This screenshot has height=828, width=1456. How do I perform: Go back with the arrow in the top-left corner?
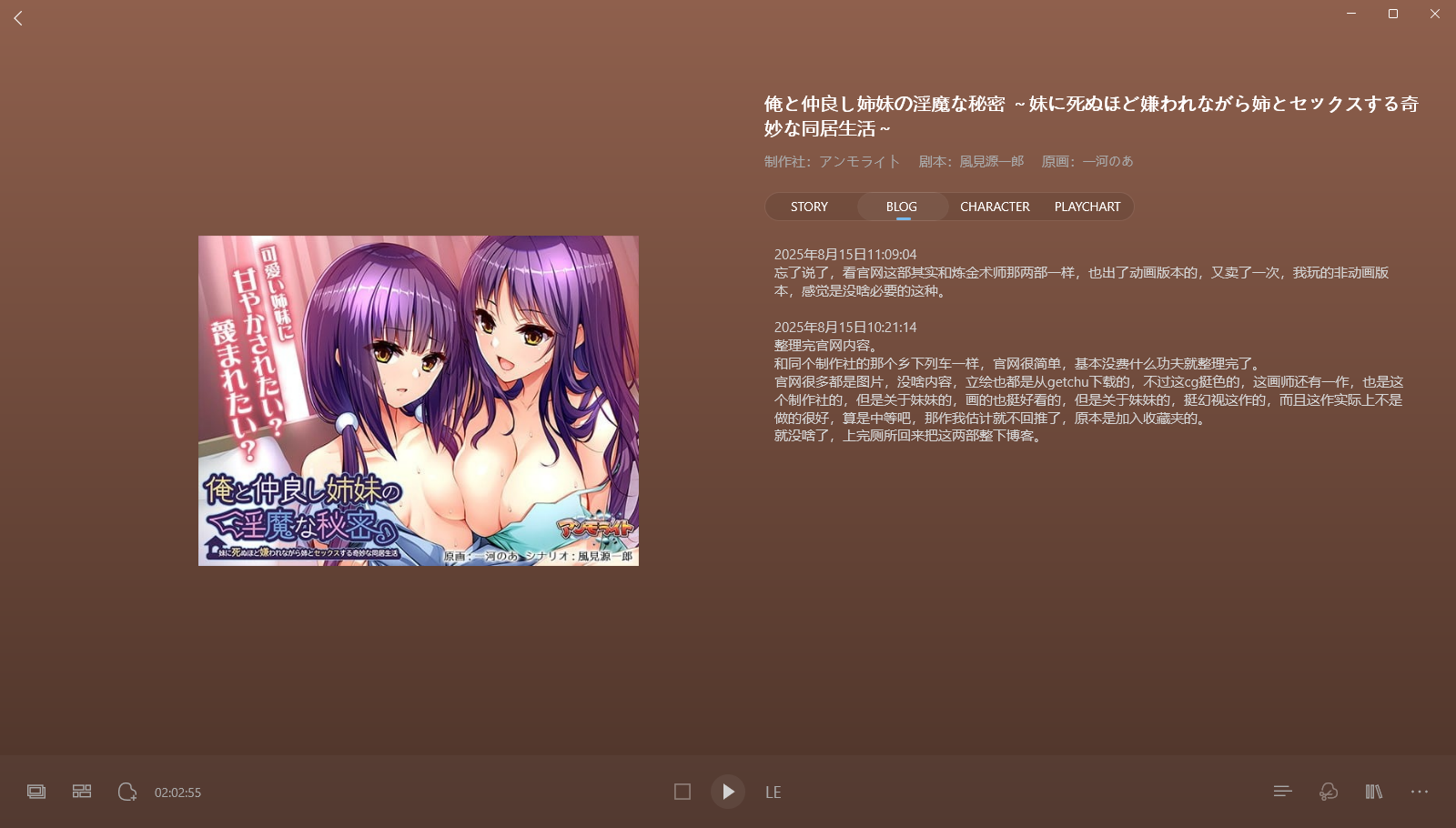pos(18,18)
